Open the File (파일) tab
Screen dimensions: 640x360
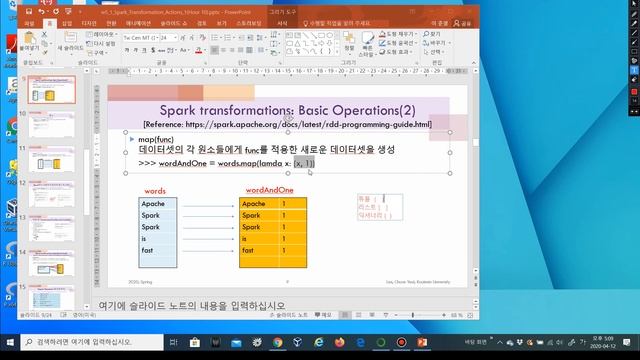coord(29,24)
